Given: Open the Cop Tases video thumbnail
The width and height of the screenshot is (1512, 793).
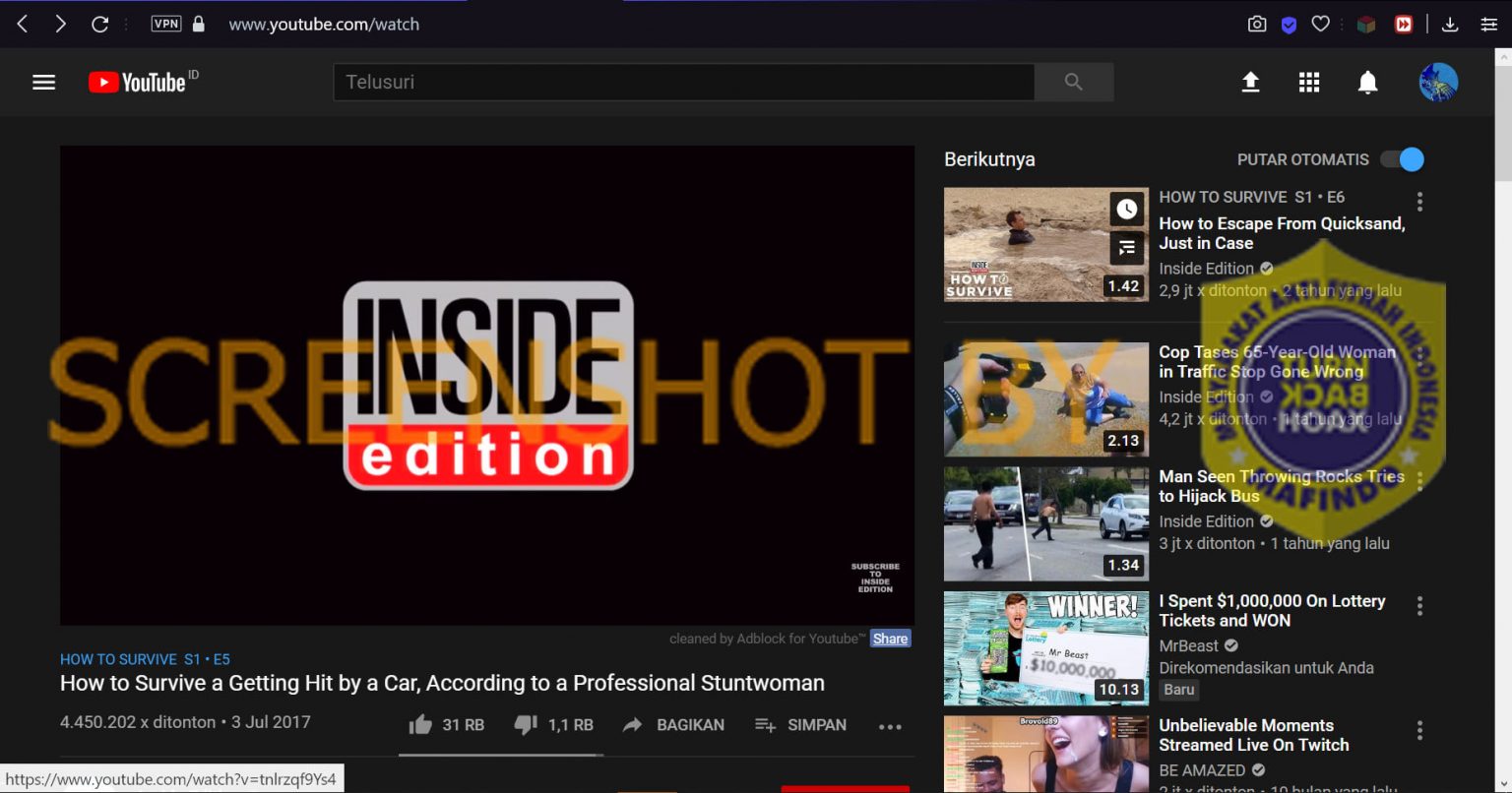Looking at the screenshot, I should tap(1046, 399).
